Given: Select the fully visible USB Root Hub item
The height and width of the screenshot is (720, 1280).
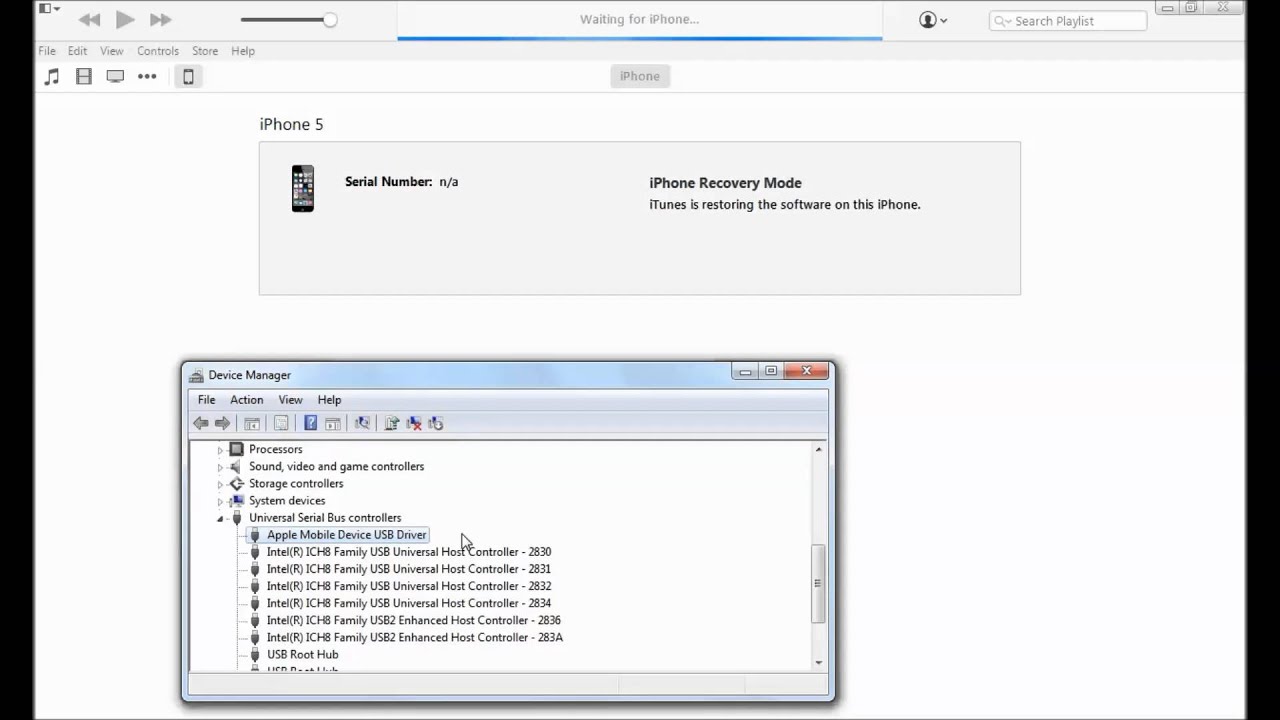Looking at the screenshot, I should tap(303, 655).
